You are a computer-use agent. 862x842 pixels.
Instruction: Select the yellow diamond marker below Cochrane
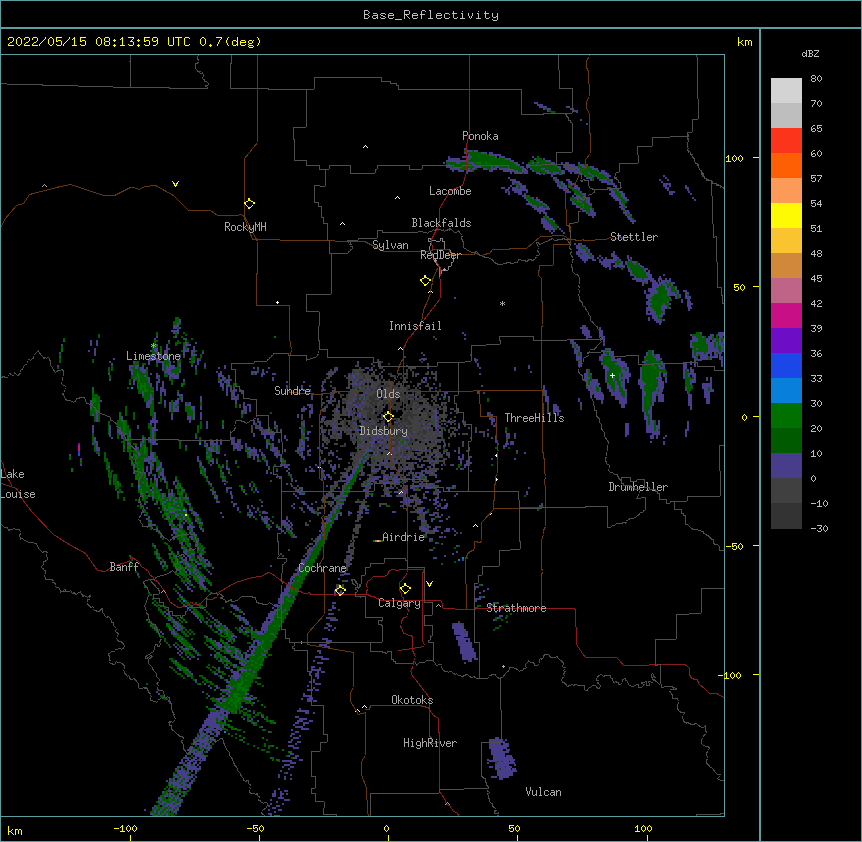[340, 590]
